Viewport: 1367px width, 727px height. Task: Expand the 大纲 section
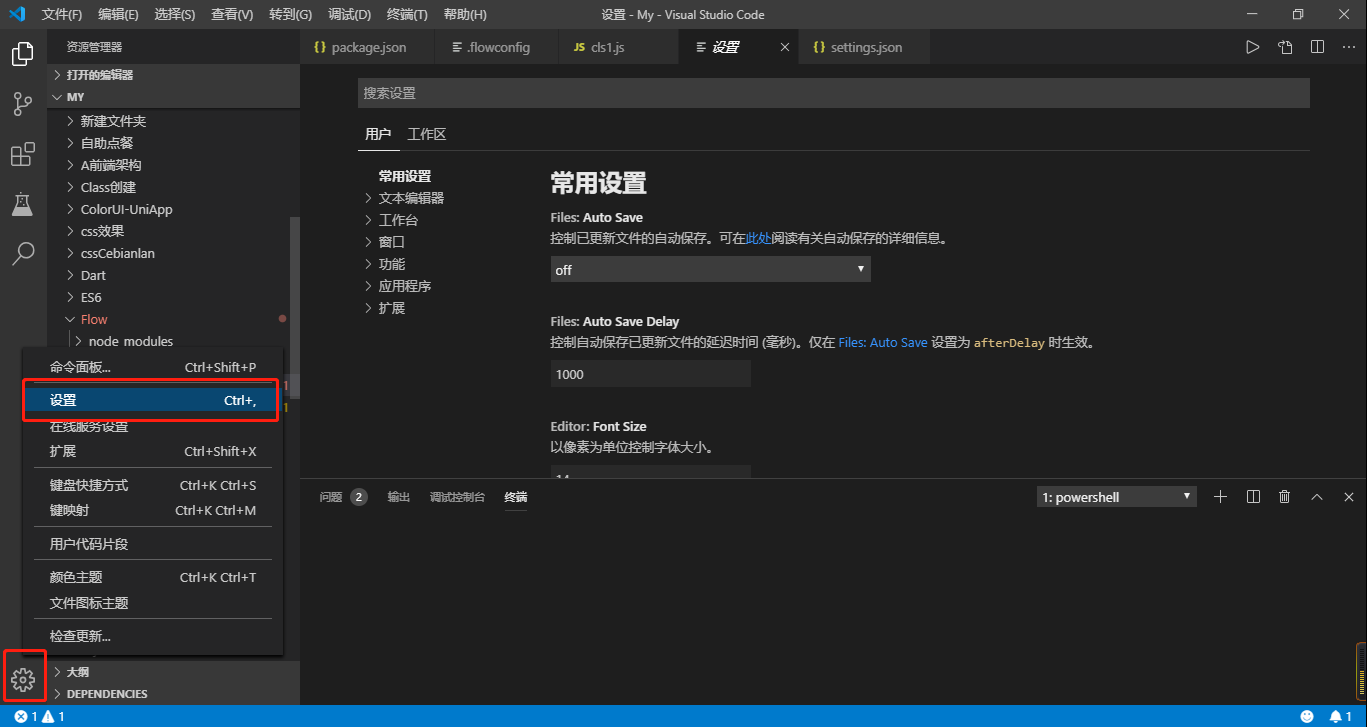tap(173, 672)
